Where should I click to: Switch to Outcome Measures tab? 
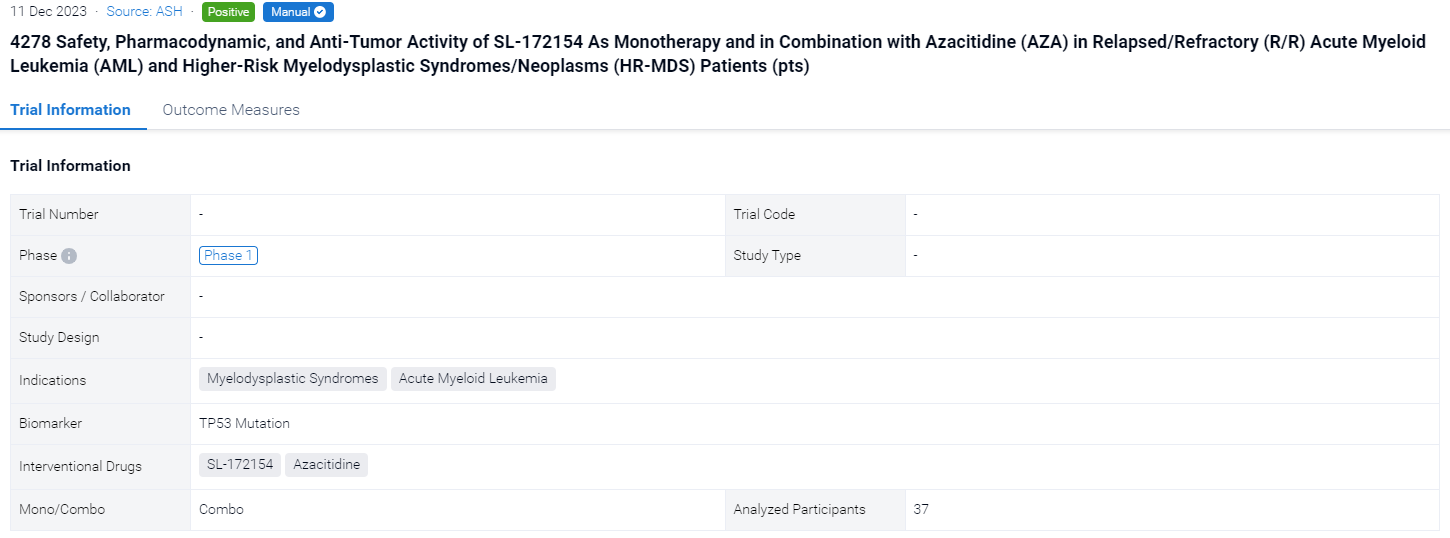pos(231,110)
